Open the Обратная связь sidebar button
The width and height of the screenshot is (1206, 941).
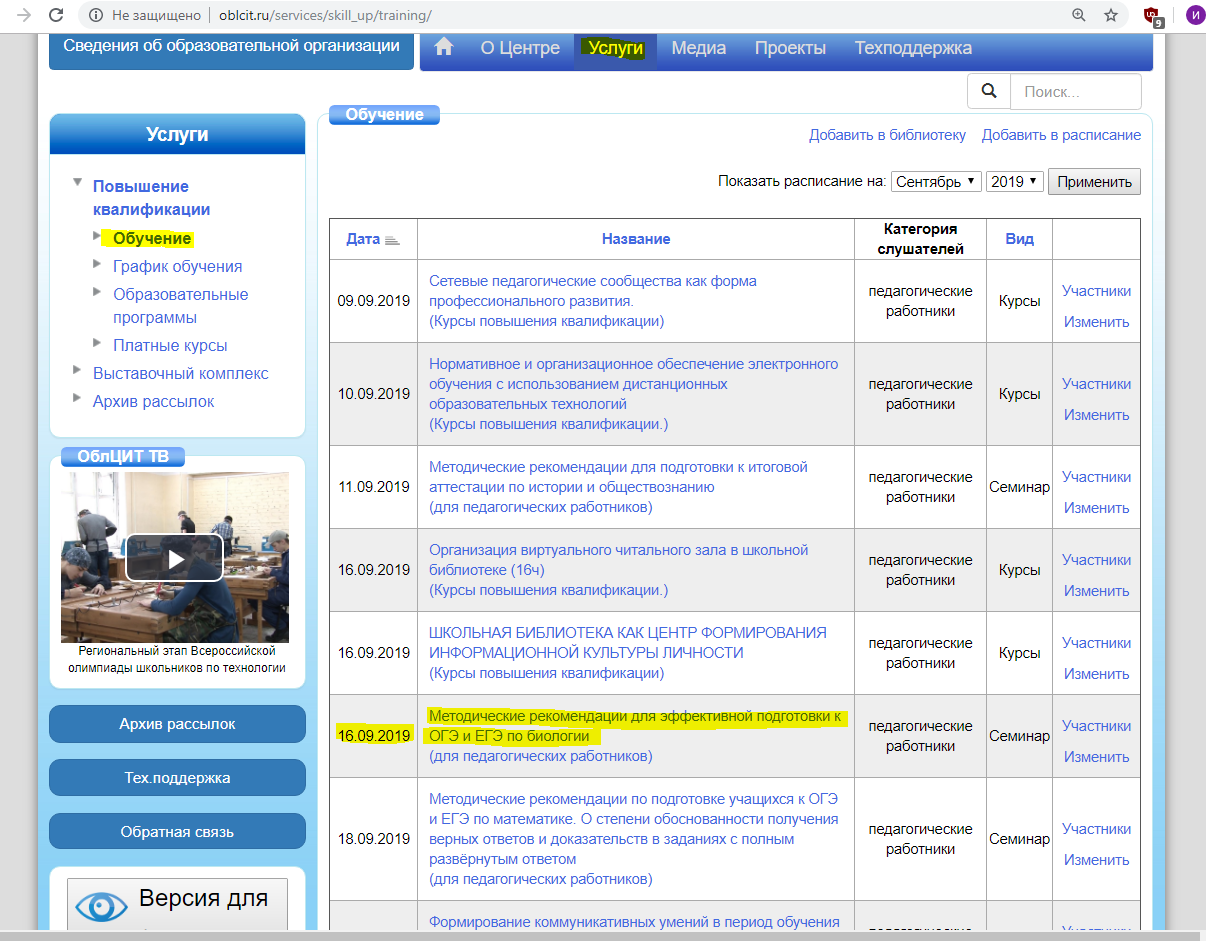[177, 832]
